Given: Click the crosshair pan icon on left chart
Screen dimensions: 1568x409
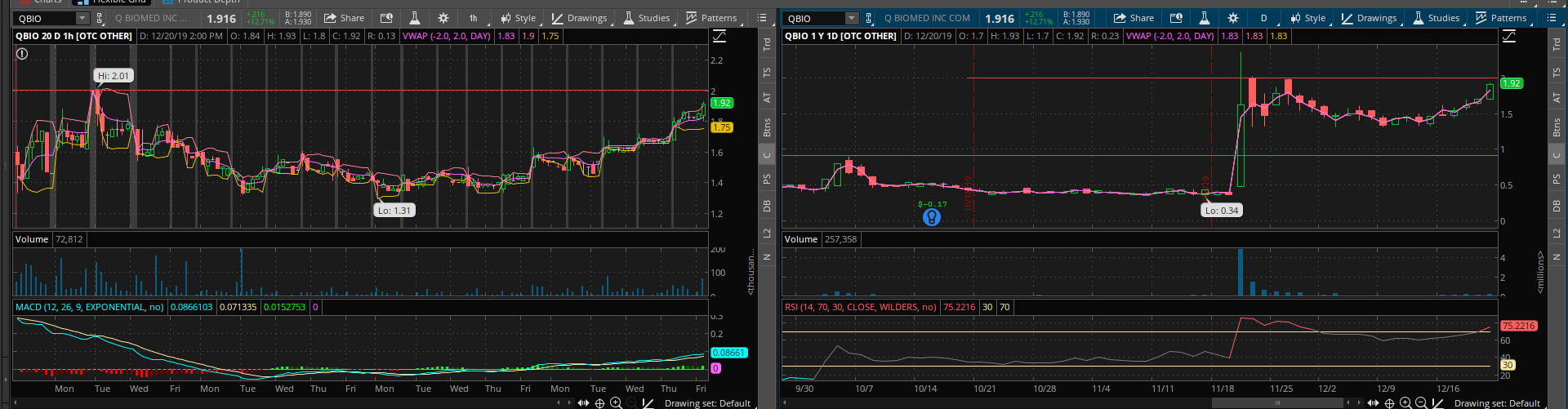Looking at the screenshot, I should point(599,403).
